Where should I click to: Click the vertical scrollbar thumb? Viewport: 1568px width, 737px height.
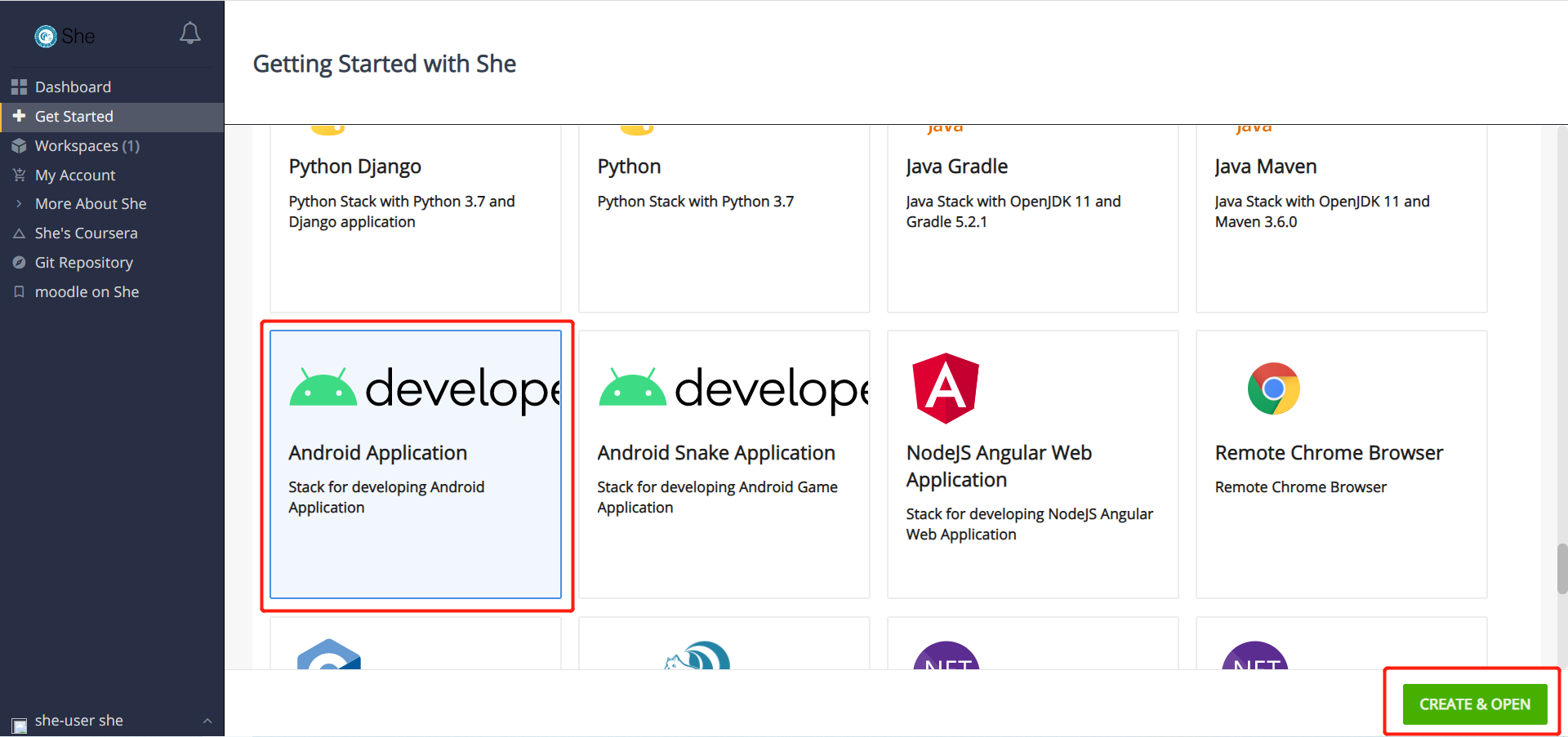pos(1562,569)
